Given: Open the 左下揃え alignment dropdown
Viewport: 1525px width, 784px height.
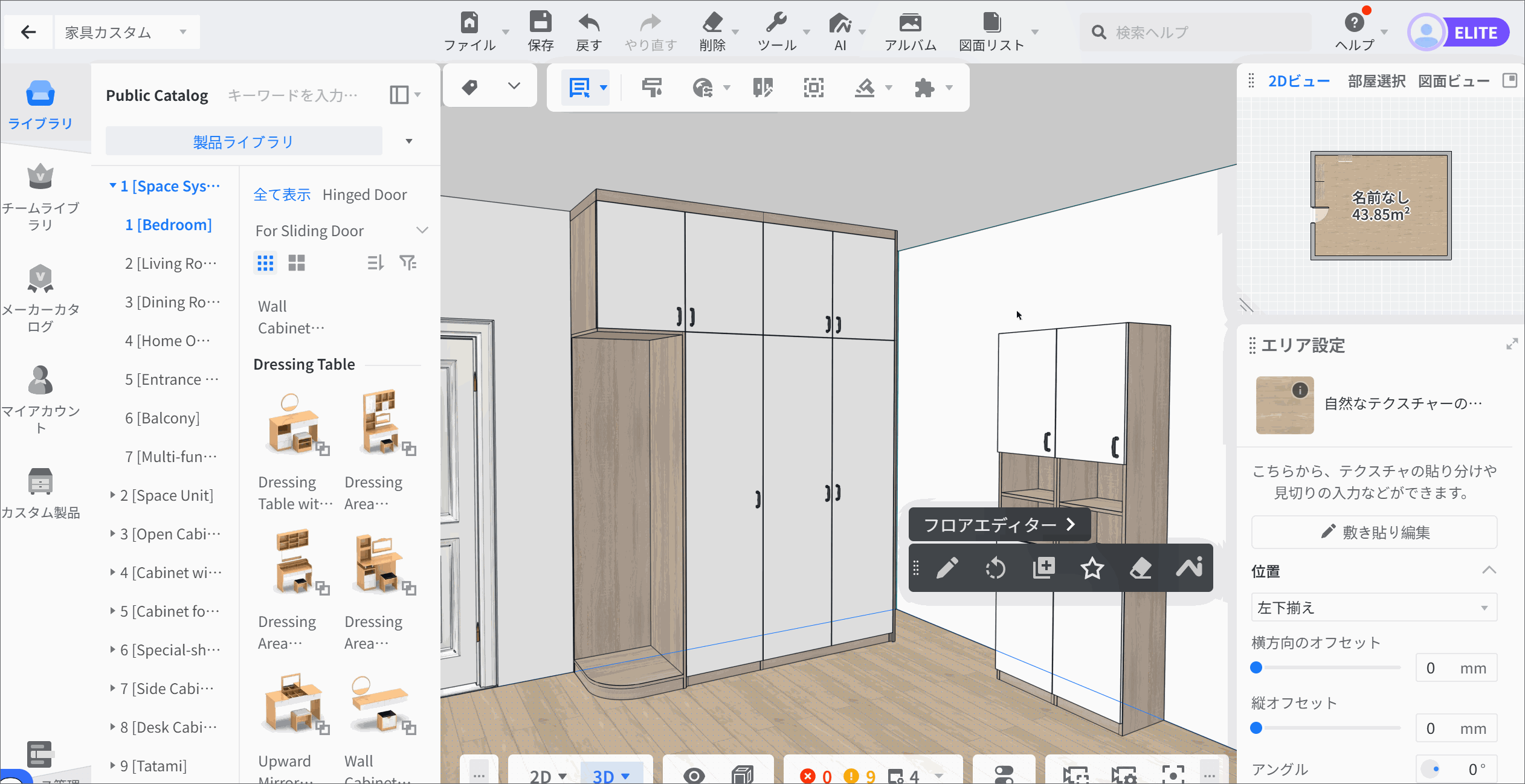Looking at the screenshot, I should point(1374,607).
